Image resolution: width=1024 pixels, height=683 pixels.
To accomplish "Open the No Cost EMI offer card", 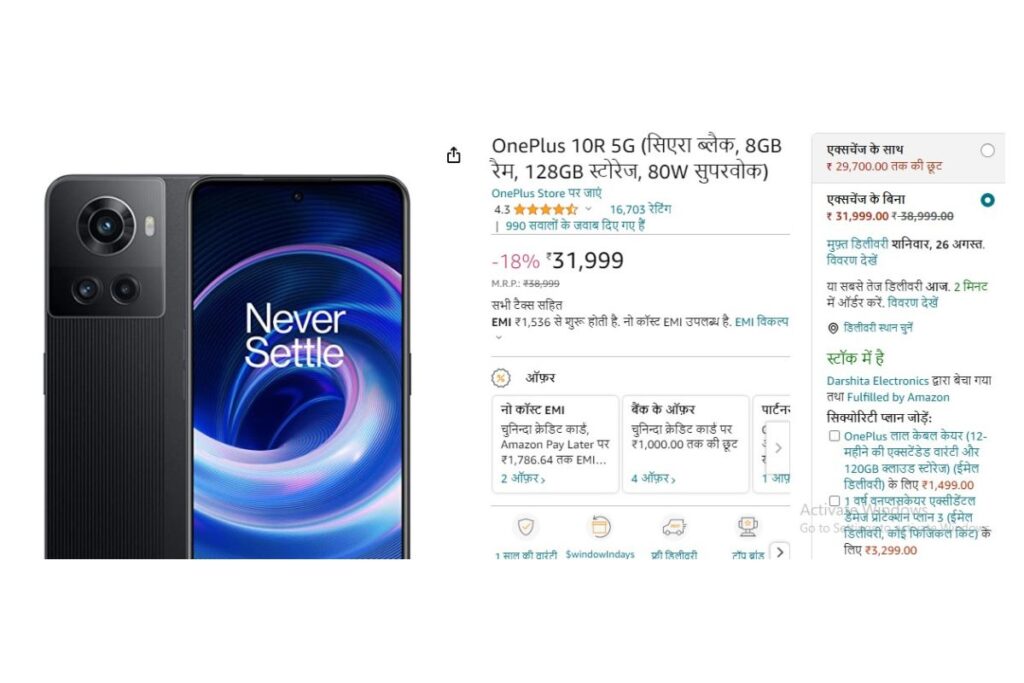I will coord(555,444).
